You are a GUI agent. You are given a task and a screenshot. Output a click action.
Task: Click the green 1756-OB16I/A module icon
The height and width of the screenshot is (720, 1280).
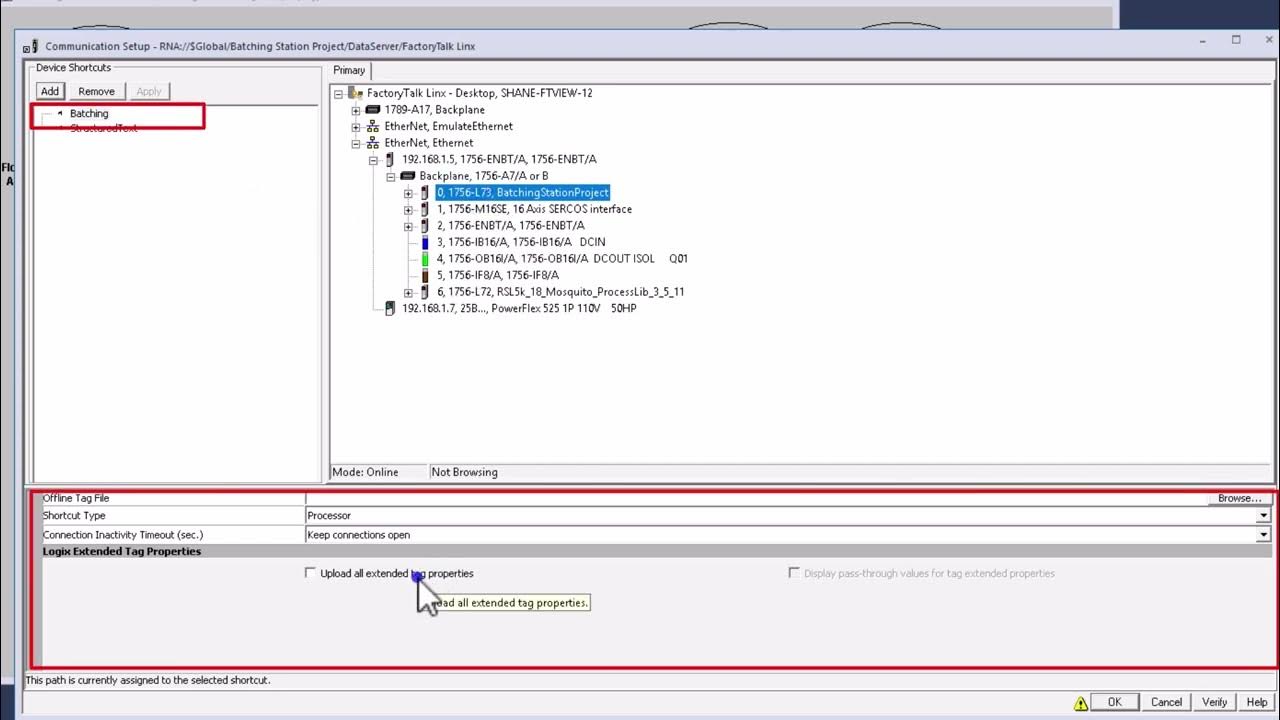point(425,259)
